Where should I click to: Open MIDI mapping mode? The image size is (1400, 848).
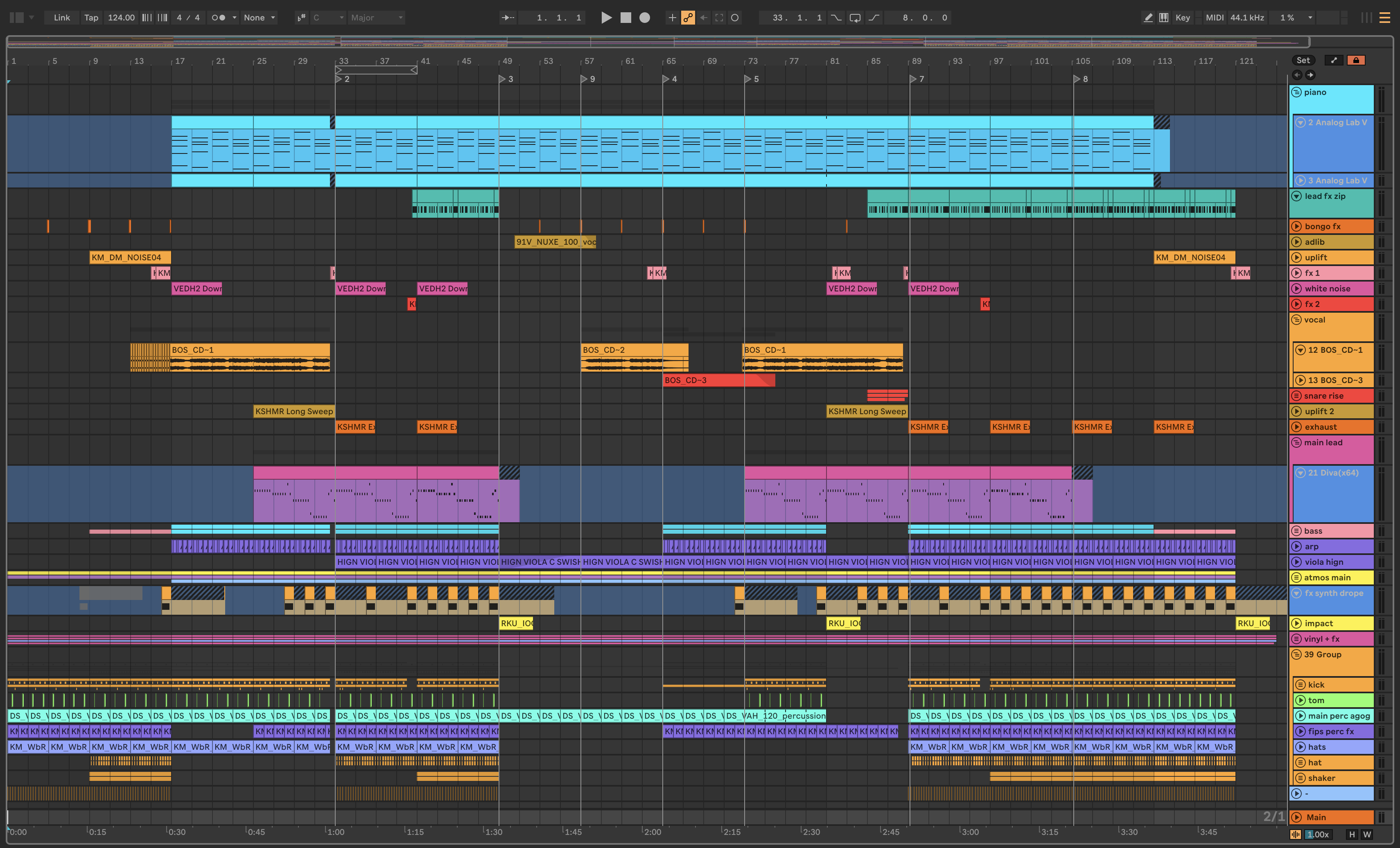pyautogui.click(x=1214, y=18)
